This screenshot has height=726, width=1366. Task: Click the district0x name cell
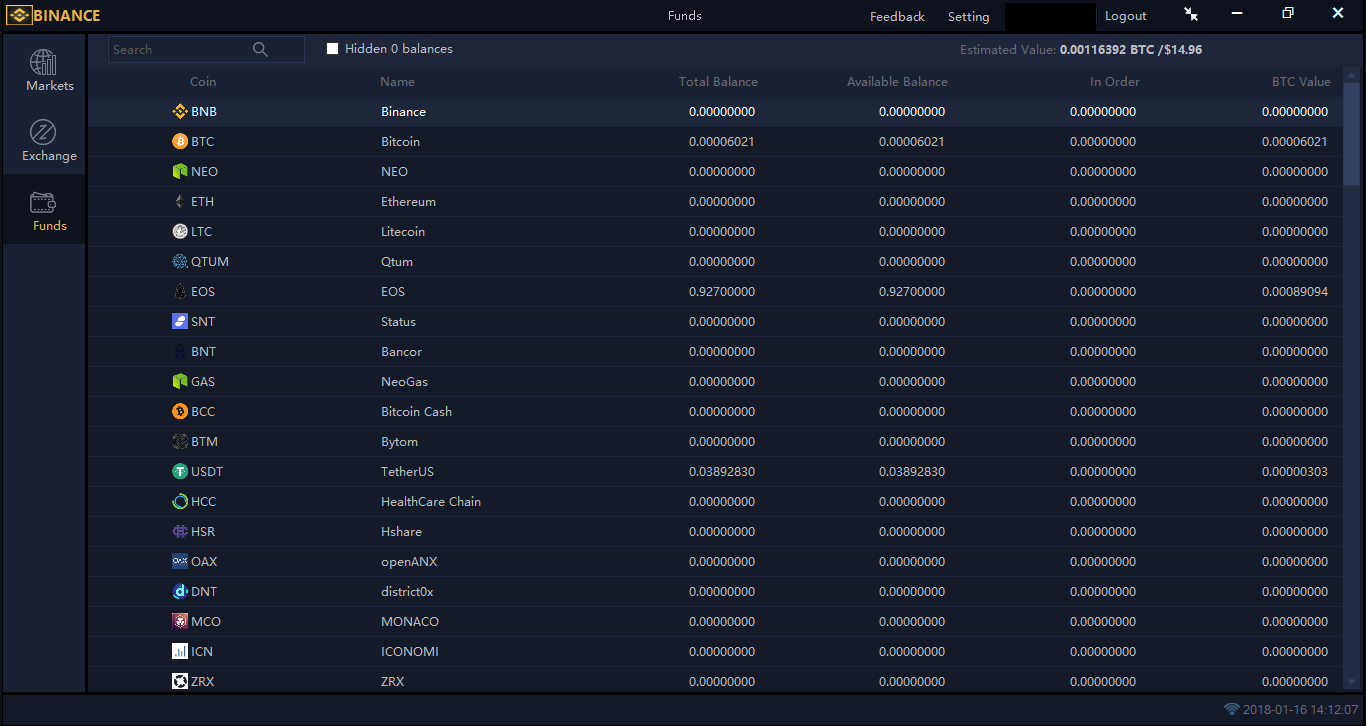tap(407, 592)
